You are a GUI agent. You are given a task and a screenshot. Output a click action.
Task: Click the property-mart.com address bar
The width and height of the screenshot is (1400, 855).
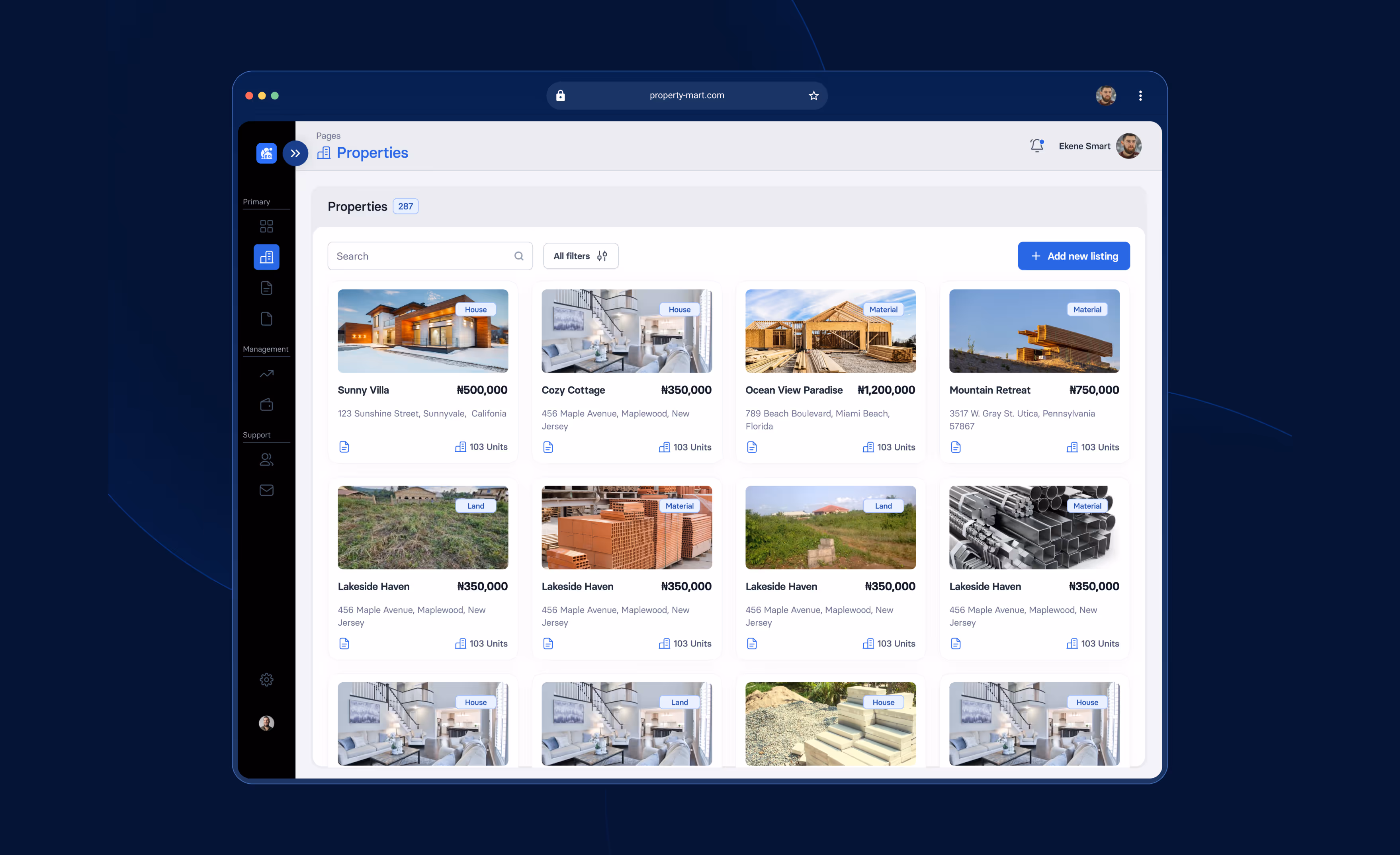click(x=686, y=96)
